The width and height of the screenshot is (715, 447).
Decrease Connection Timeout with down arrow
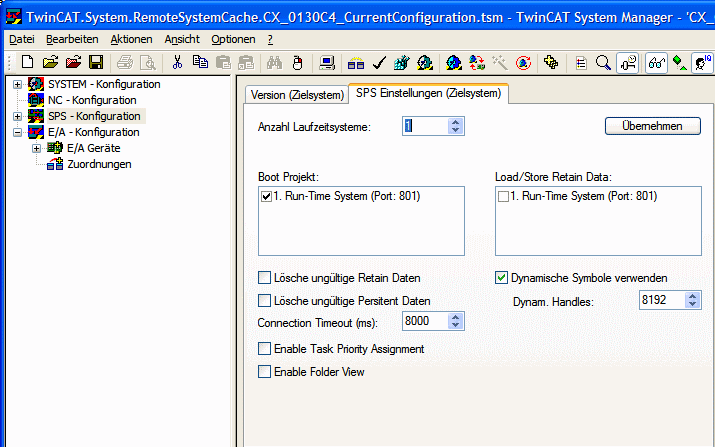[x=456, y=325]
